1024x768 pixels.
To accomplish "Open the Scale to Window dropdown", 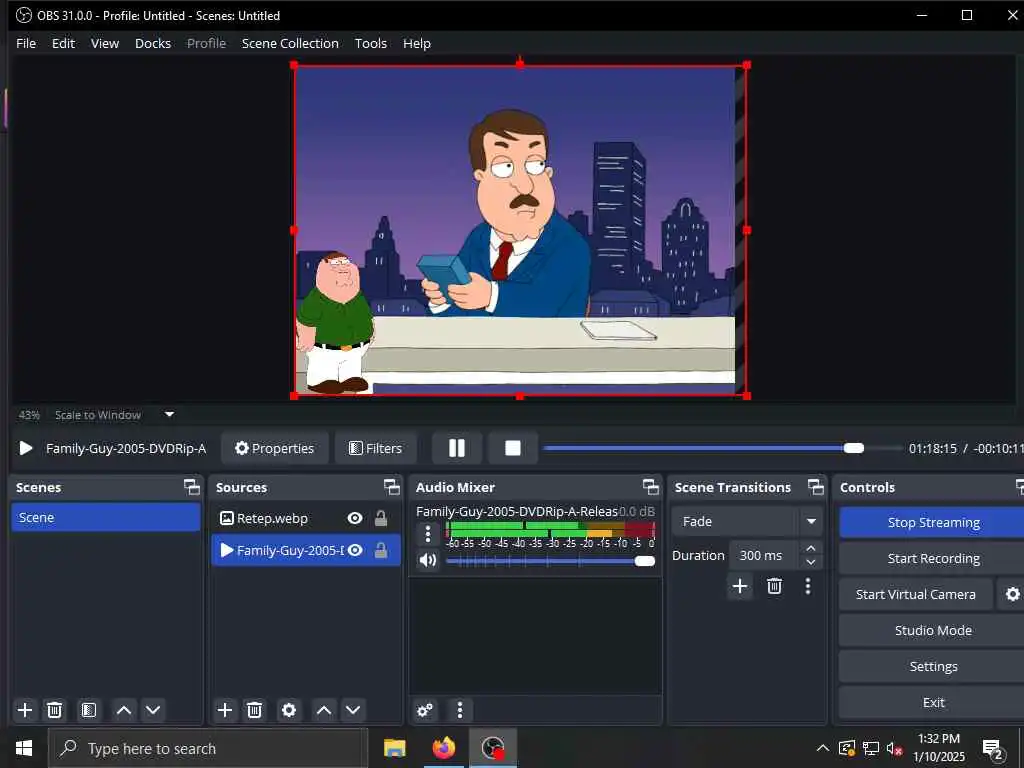I will (169, 414).
